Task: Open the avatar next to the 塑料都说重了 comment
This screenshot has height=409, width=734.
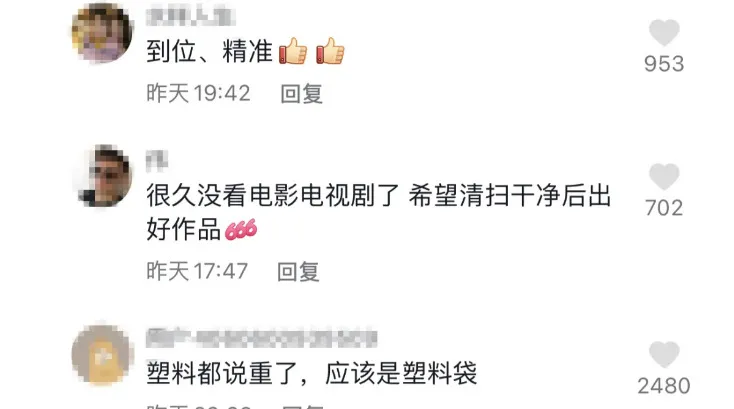Action: pyautogui.click(x=103, y=355)
